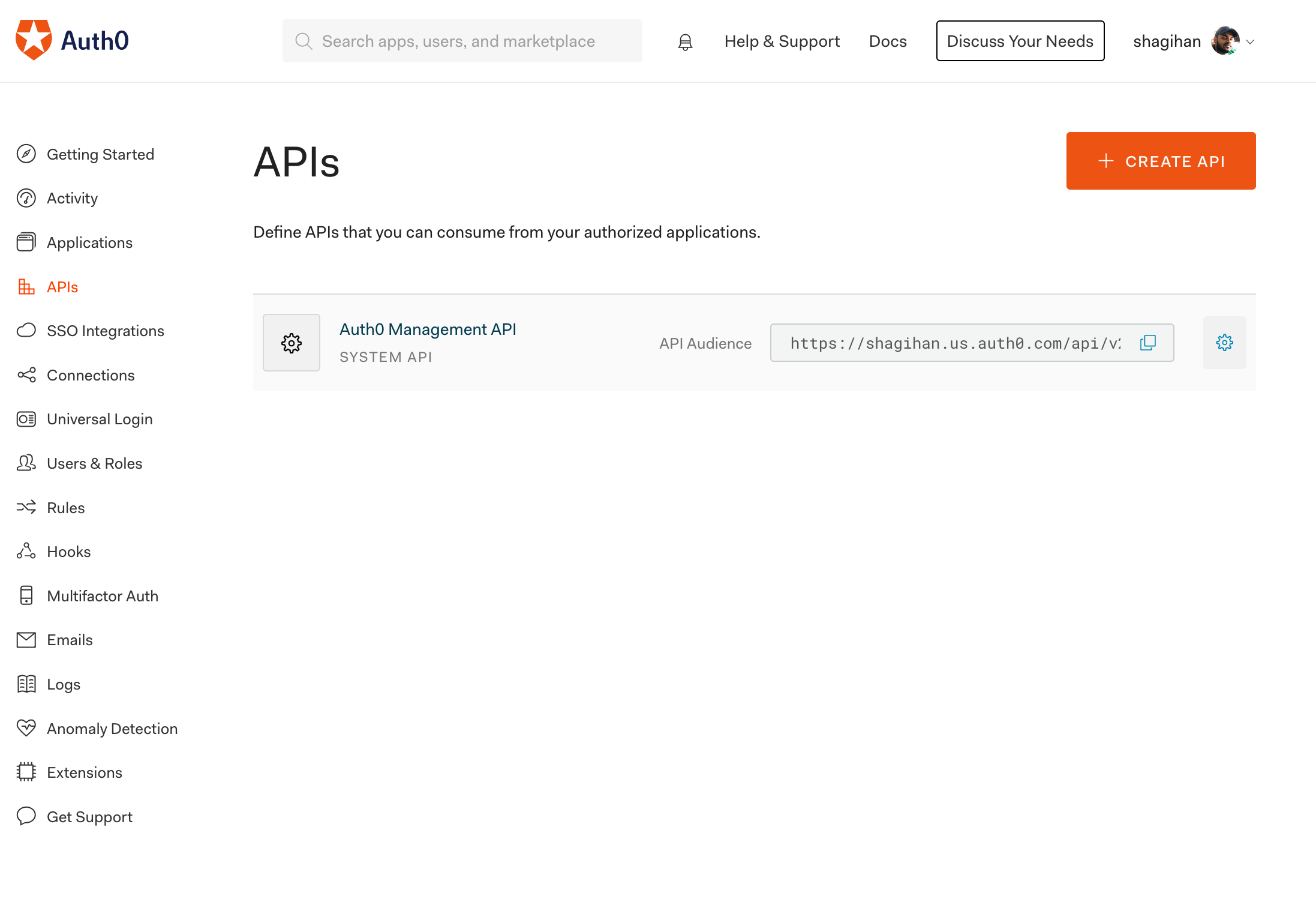Select Universal Login menu item
The width and height of the screenshot is (1316, 905).
pyautogui.click(x=100, y=419)
